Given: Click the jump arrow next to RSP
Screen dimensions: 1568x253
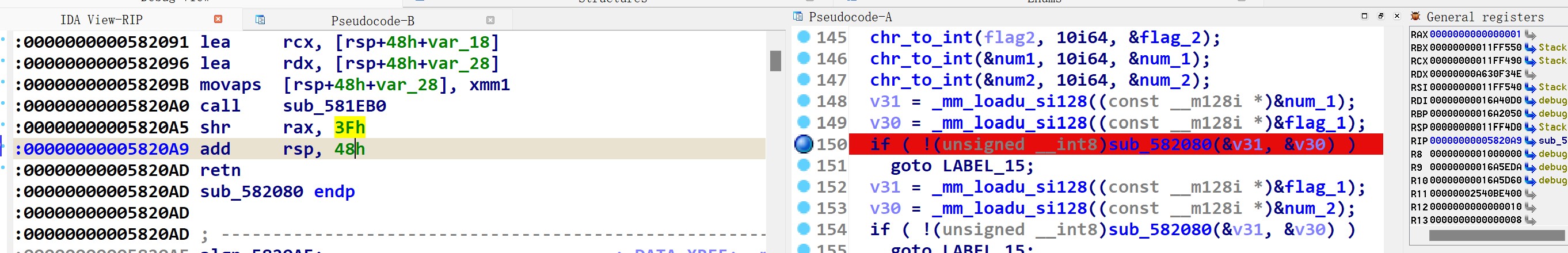Looking at the screenshot, I should (x=1529, y=128).
